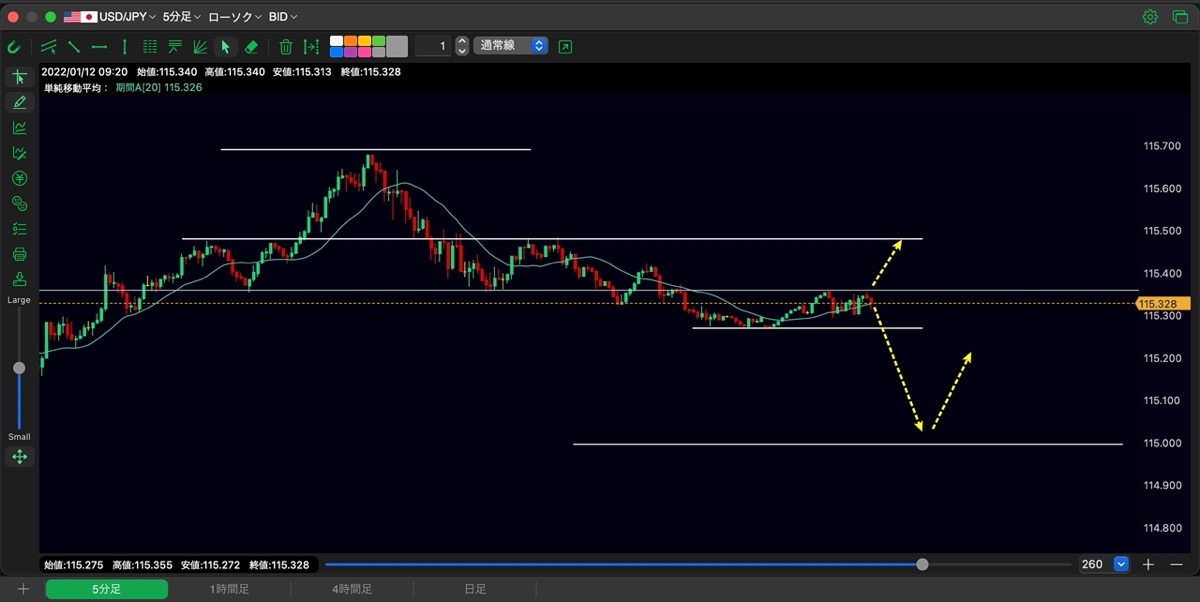Click the green pop-out arrow button

(566, 46)
